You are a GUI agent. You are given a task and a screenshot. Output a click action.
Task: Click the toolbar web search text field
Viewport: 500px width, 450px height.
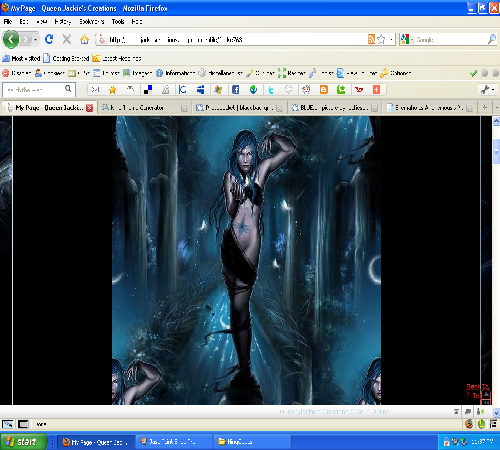[x=33, y=89]
